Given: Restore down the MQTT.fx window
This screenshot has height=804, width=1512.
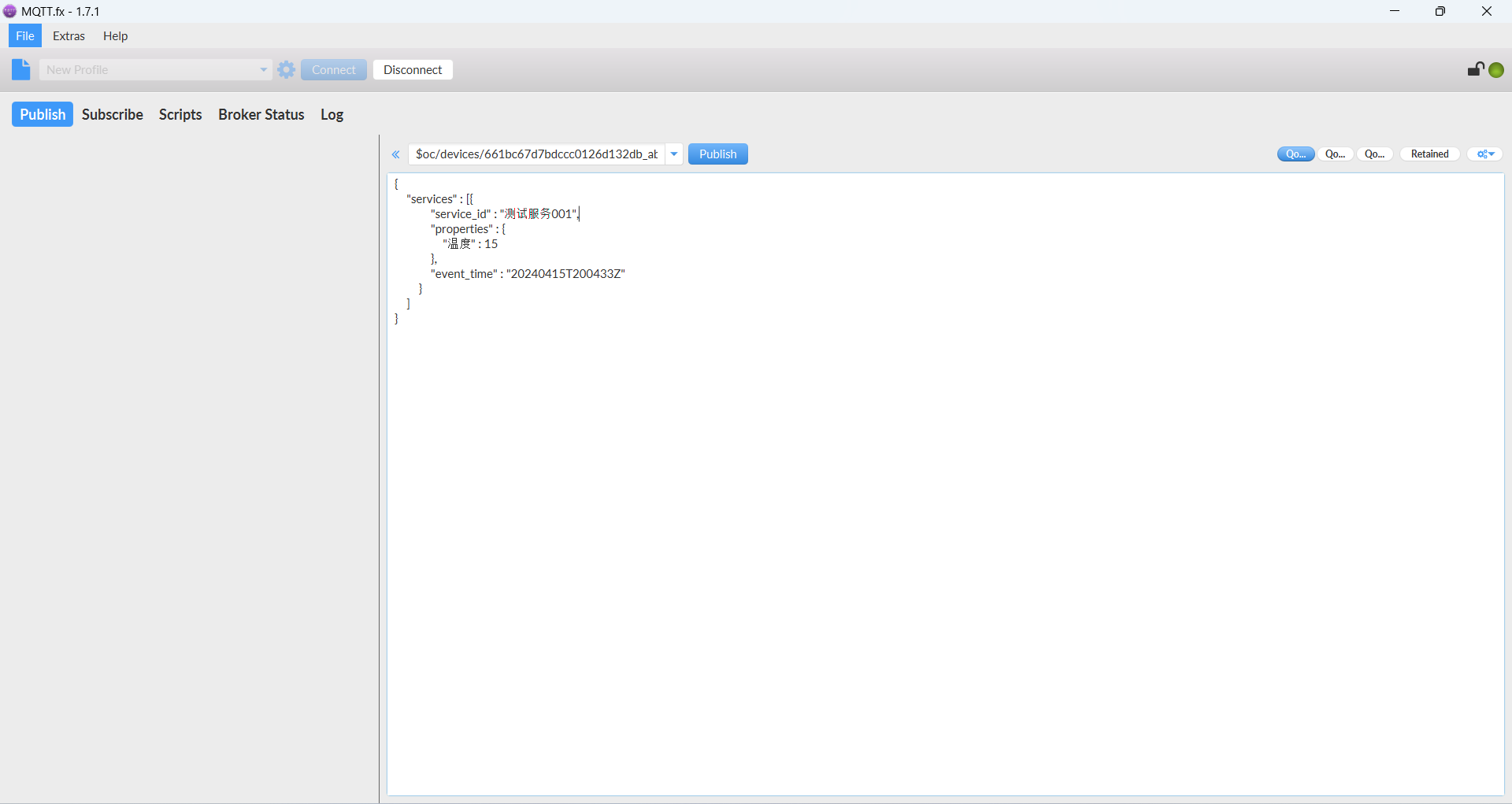Looking at the screenshot, I should tap(1440, 11).
